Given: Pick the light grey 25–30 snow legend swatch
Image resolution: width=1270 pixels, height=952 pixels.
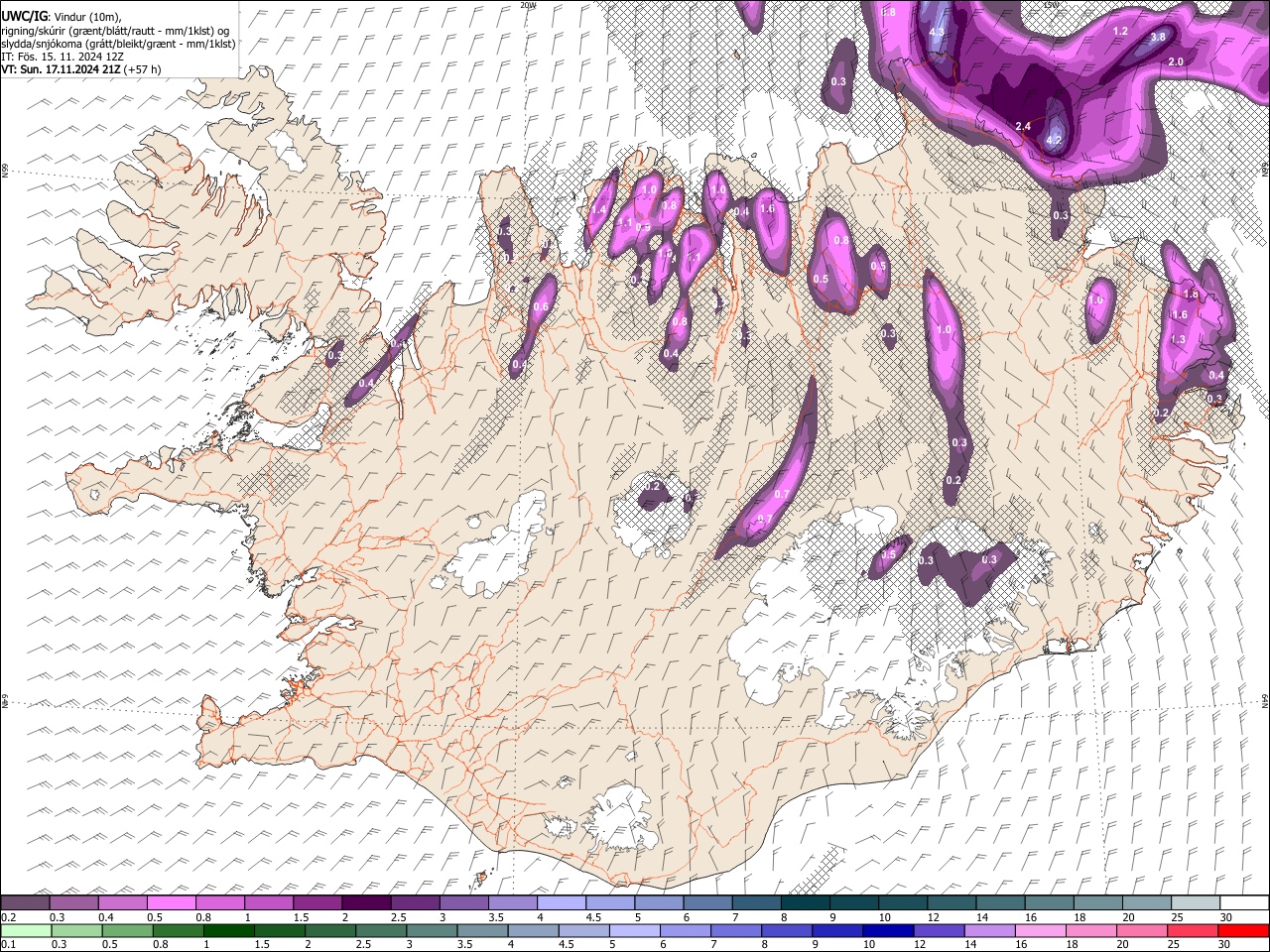Looking at the screenshot, I should 1195,903.
